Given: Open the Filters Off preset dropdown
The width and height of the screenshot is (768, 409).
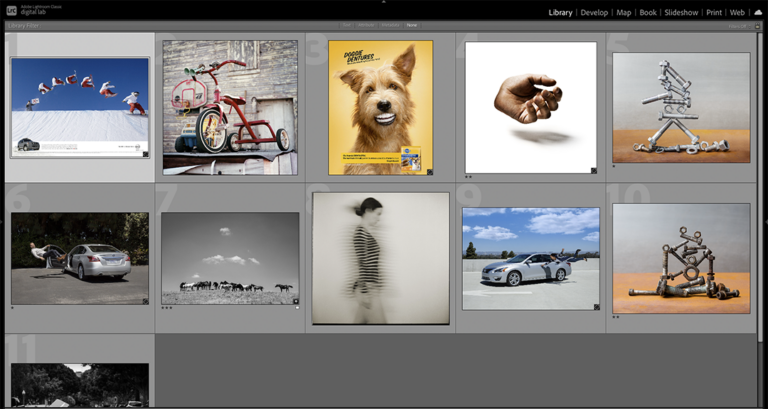Looking at the screenshot, I should tap(739, 26).
